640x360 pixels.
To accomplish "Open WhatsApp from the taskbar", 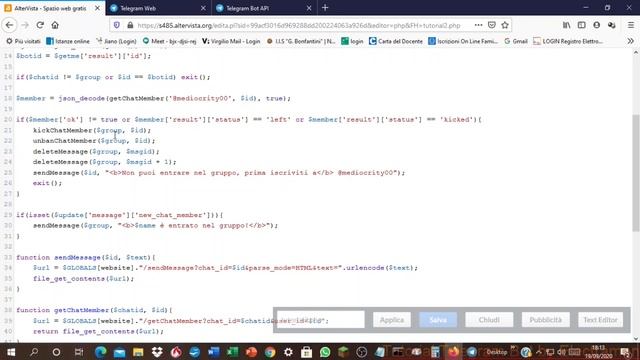I will pos(325,352).
